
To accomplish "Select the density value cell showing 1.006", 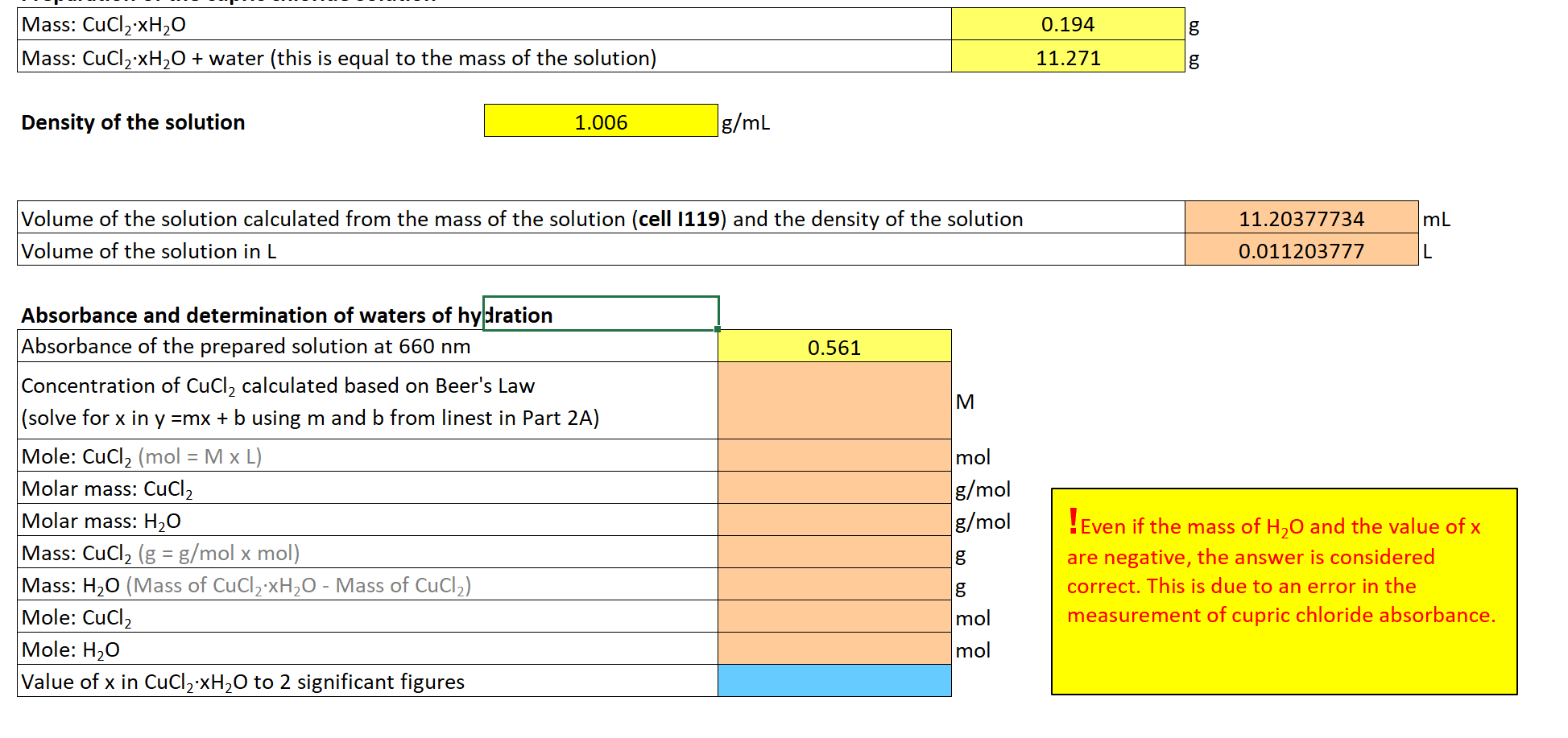I will [600, 121].
